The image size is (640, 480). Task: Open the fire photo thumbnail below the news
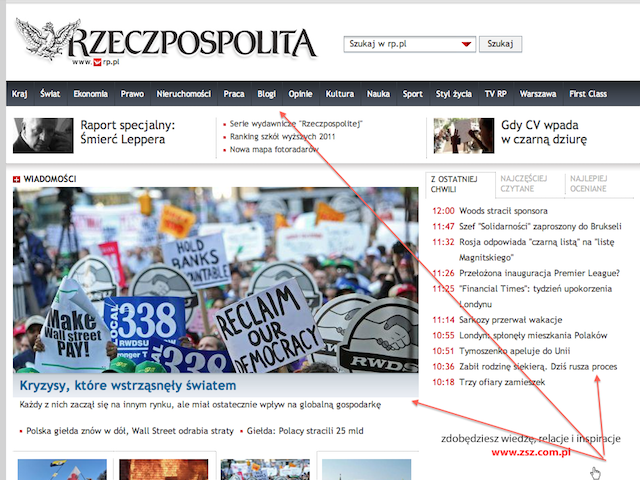tap(163, 469)
